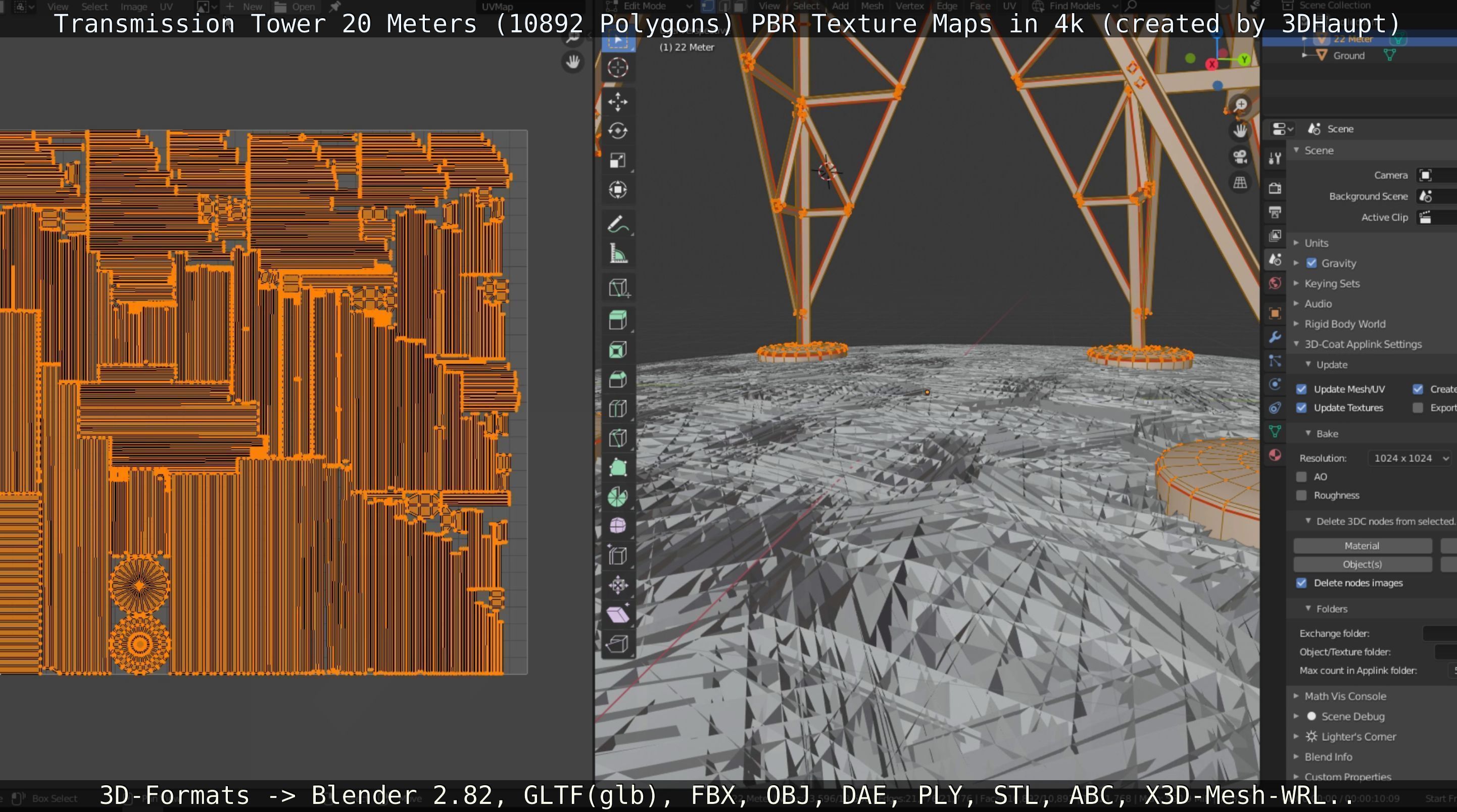Open the World properties tab

(x=1275, y=283)
